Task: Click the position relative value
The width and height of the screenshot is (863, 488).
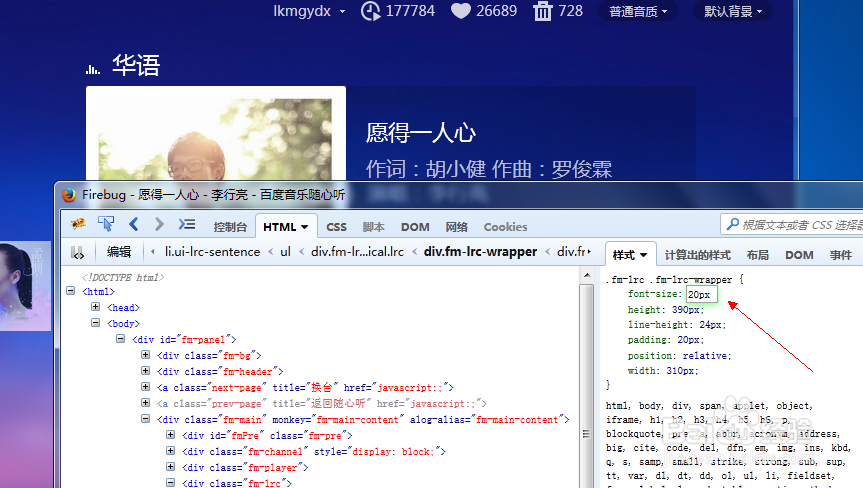Action: 707,356
